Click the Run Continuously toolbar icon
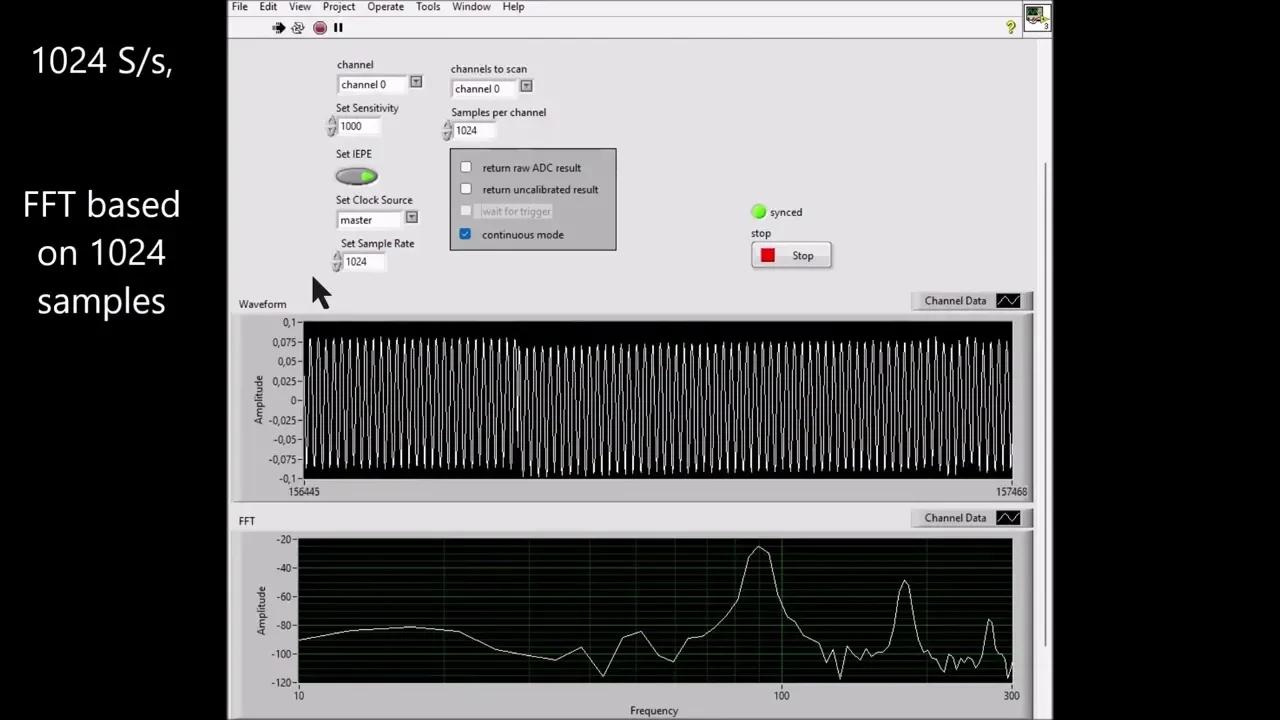This screenshot has height=720, width=1280. pos(298,27)
